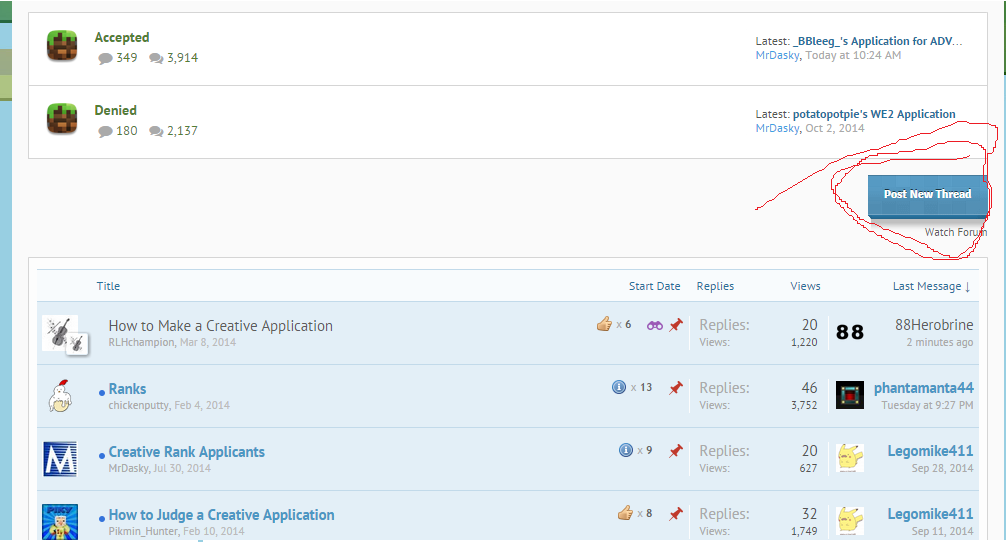Click the info icon on Ranks thread
This screenshot has height=542, width=1006.
(619, 387)
